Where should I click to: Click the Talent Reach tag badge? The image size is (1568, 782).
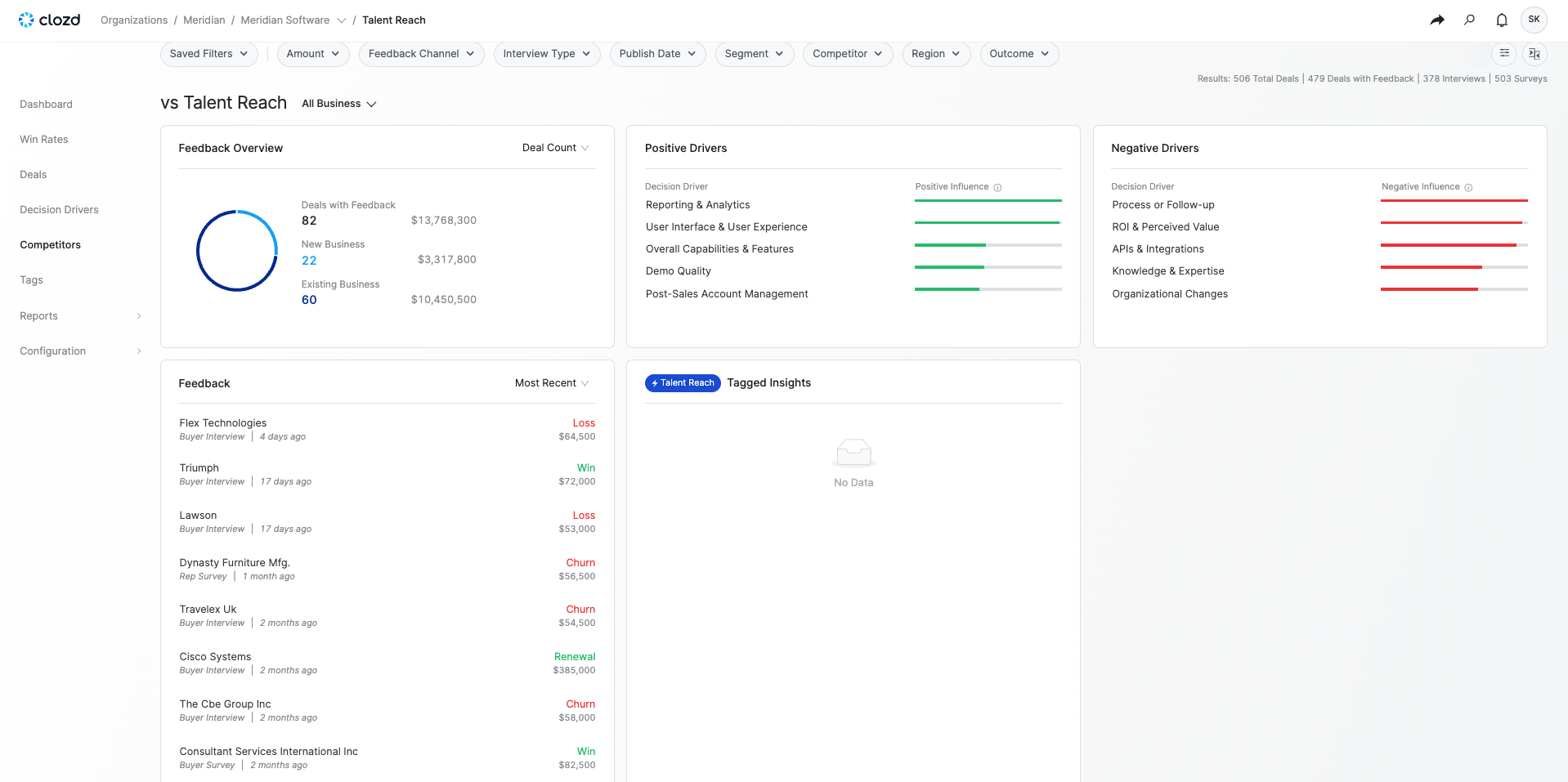pos(683,383)
